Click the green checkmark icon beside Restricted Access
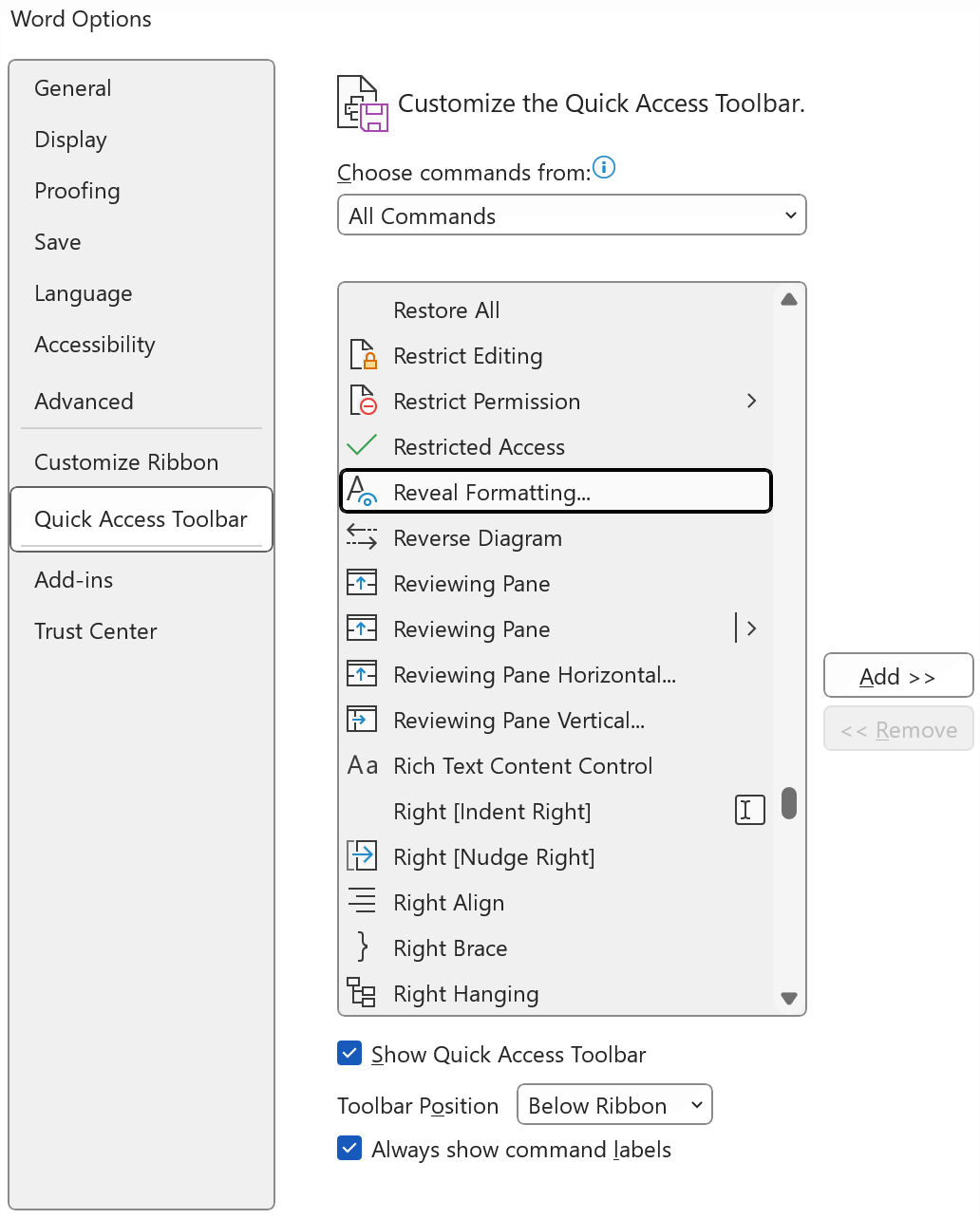Image resolution: width=980 pixels, height=1219 pixels. click(362, 445)
